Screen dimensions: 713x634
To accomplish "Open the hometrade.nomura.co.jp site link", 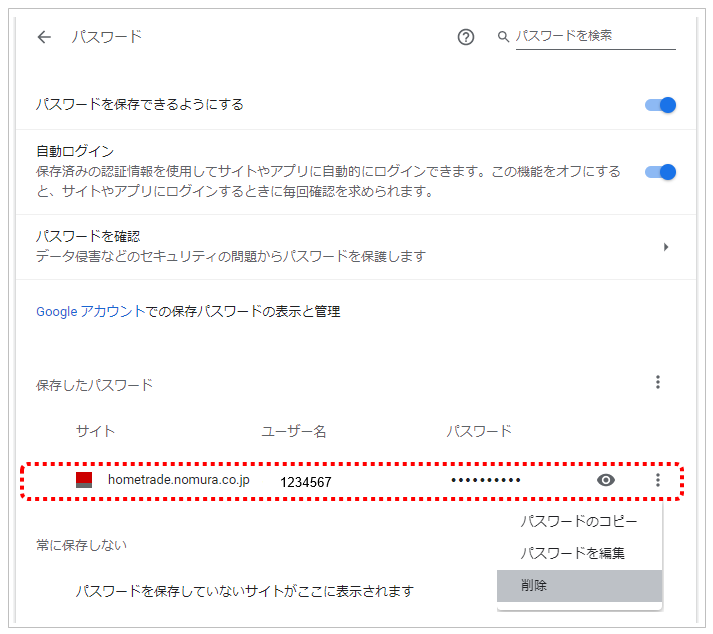I will (x=178, y=480).
